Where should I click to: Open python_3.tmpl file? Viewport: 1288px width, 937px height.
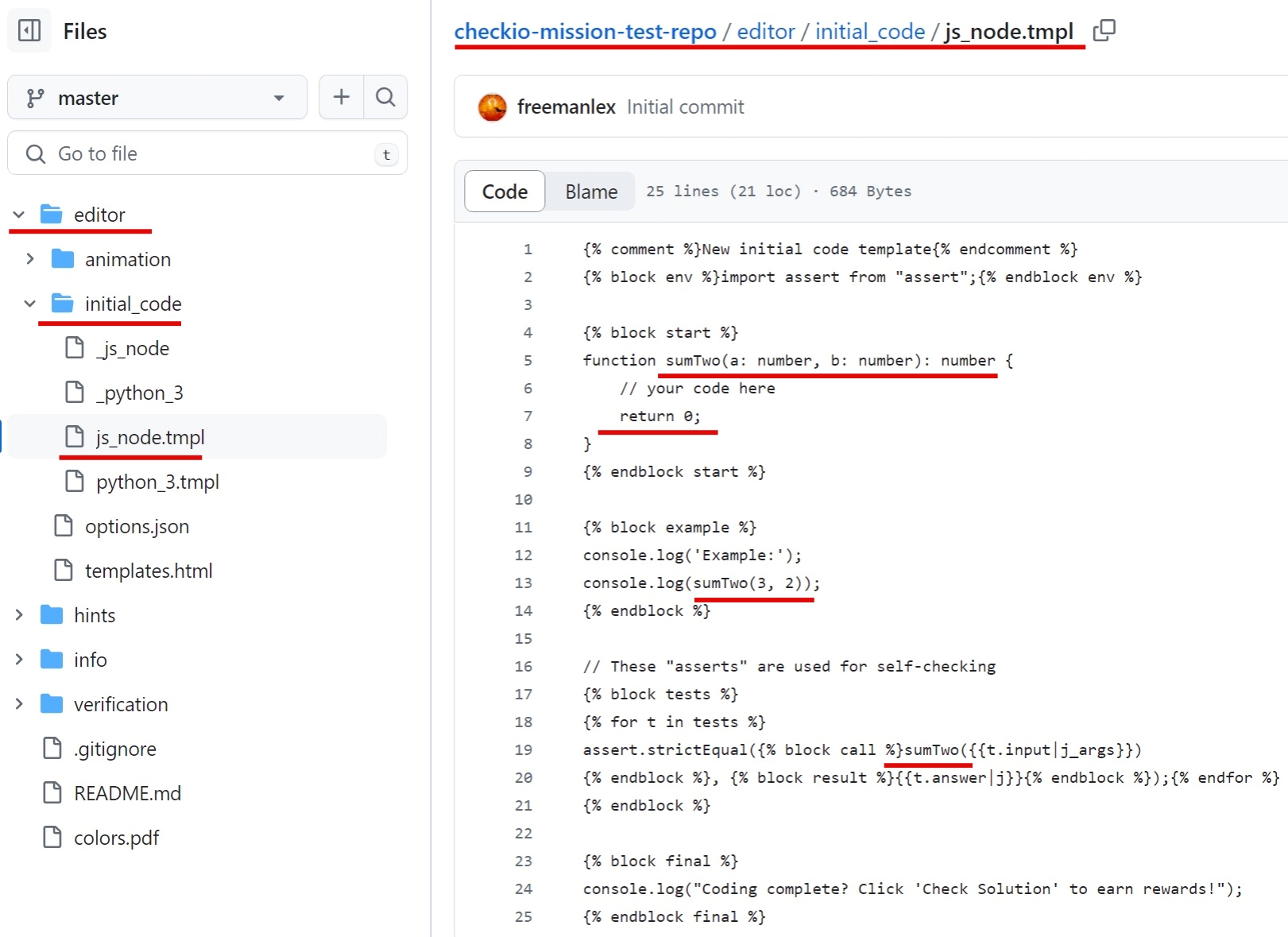(157, 482)
